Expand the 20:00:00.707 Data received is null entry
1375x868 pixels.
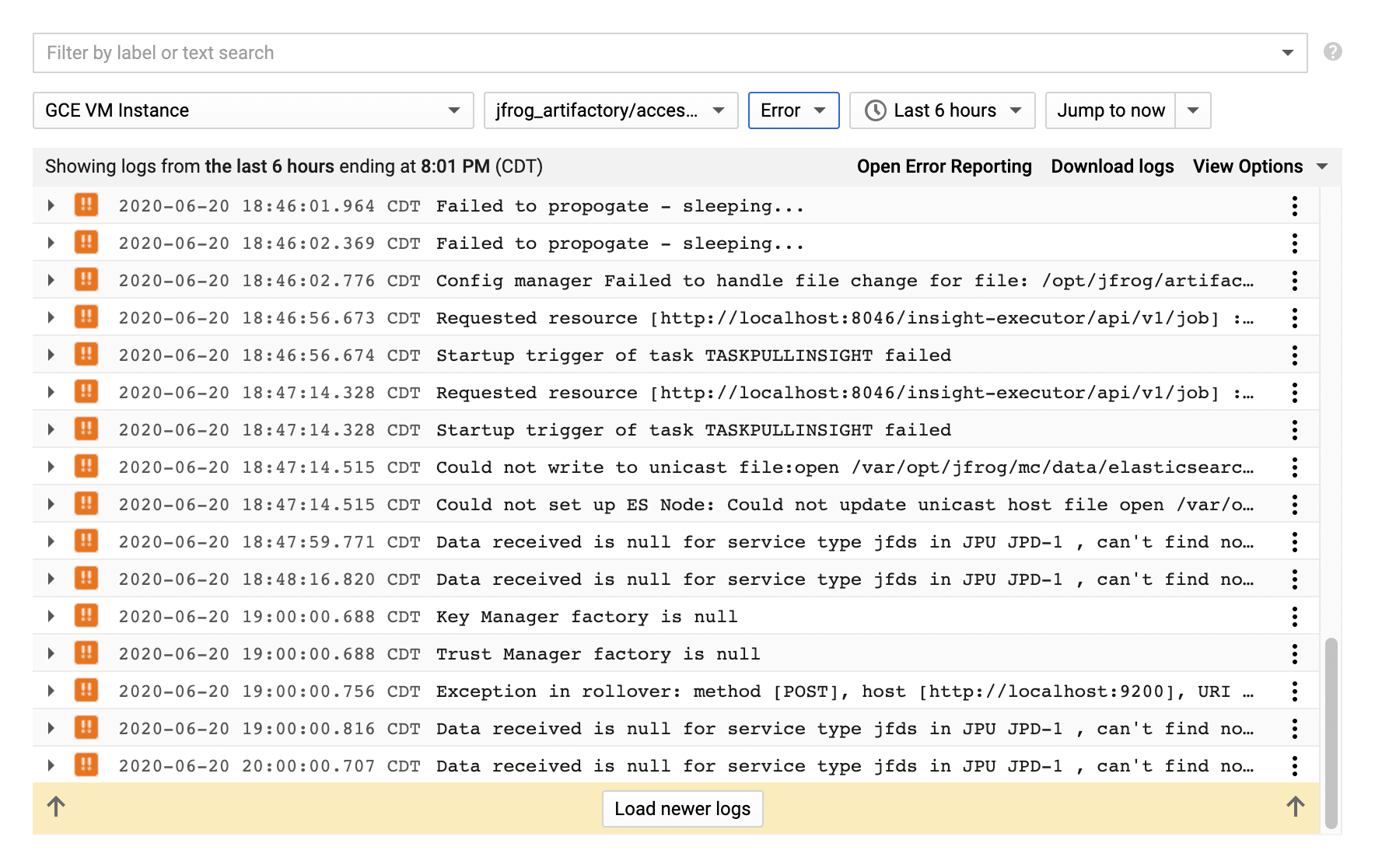coord(51,765)
